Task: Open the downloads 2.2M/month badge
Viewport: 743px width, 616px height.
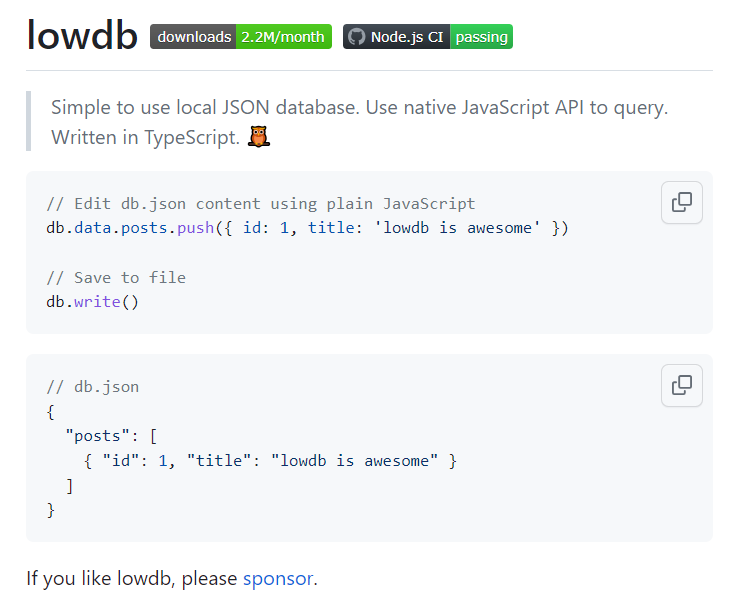Action: (241, 36)
